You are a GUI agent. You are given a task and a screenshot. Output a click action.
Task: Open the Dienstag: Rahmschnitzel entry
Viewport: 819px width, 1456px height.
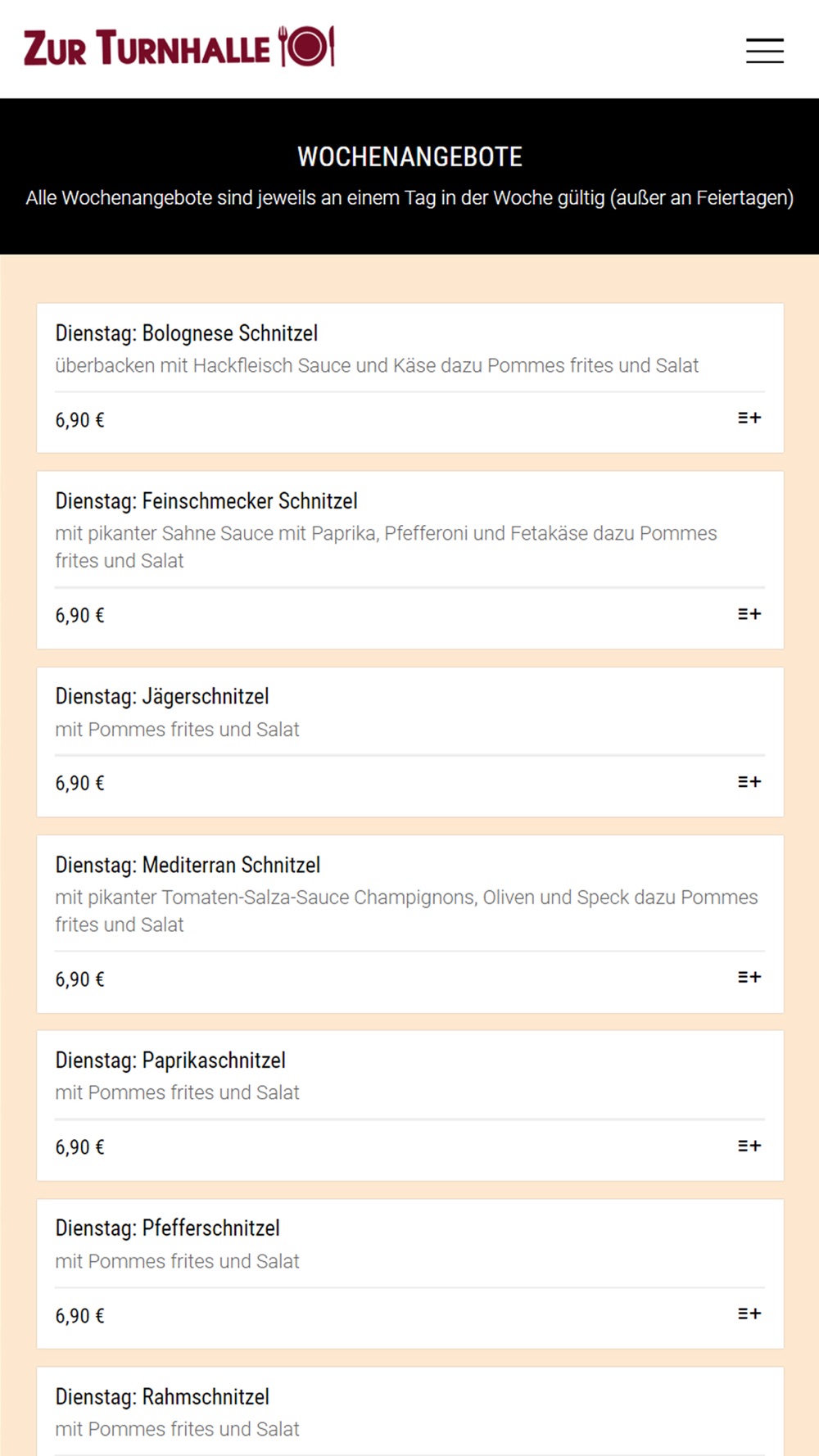click(162, 1396)
